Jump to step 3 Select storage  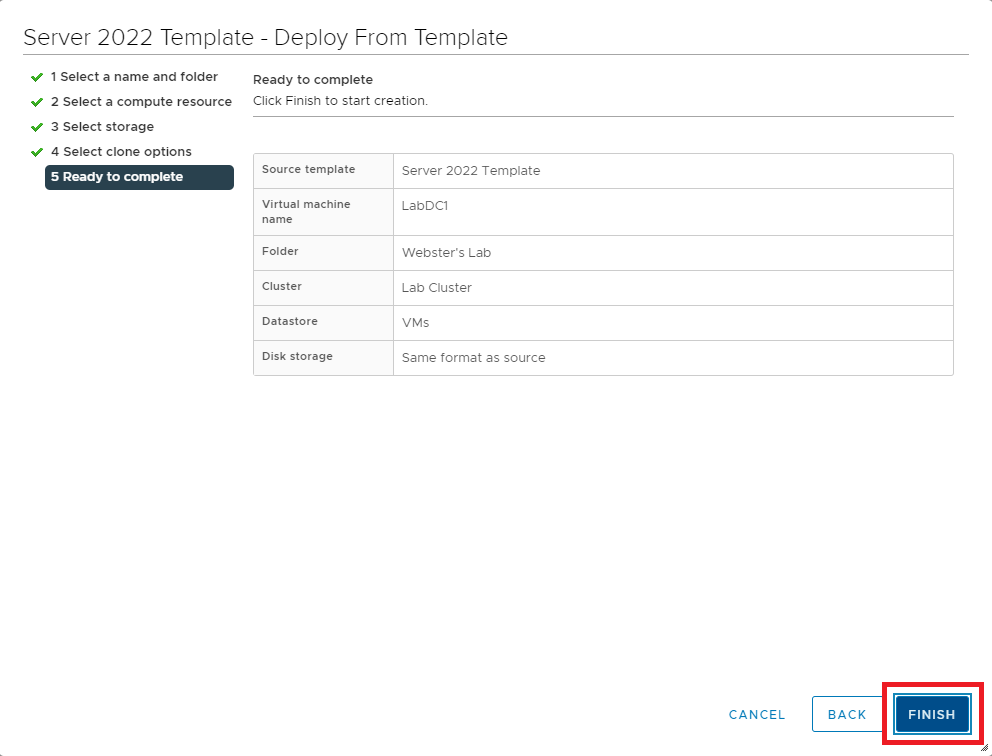coord(102,127)
